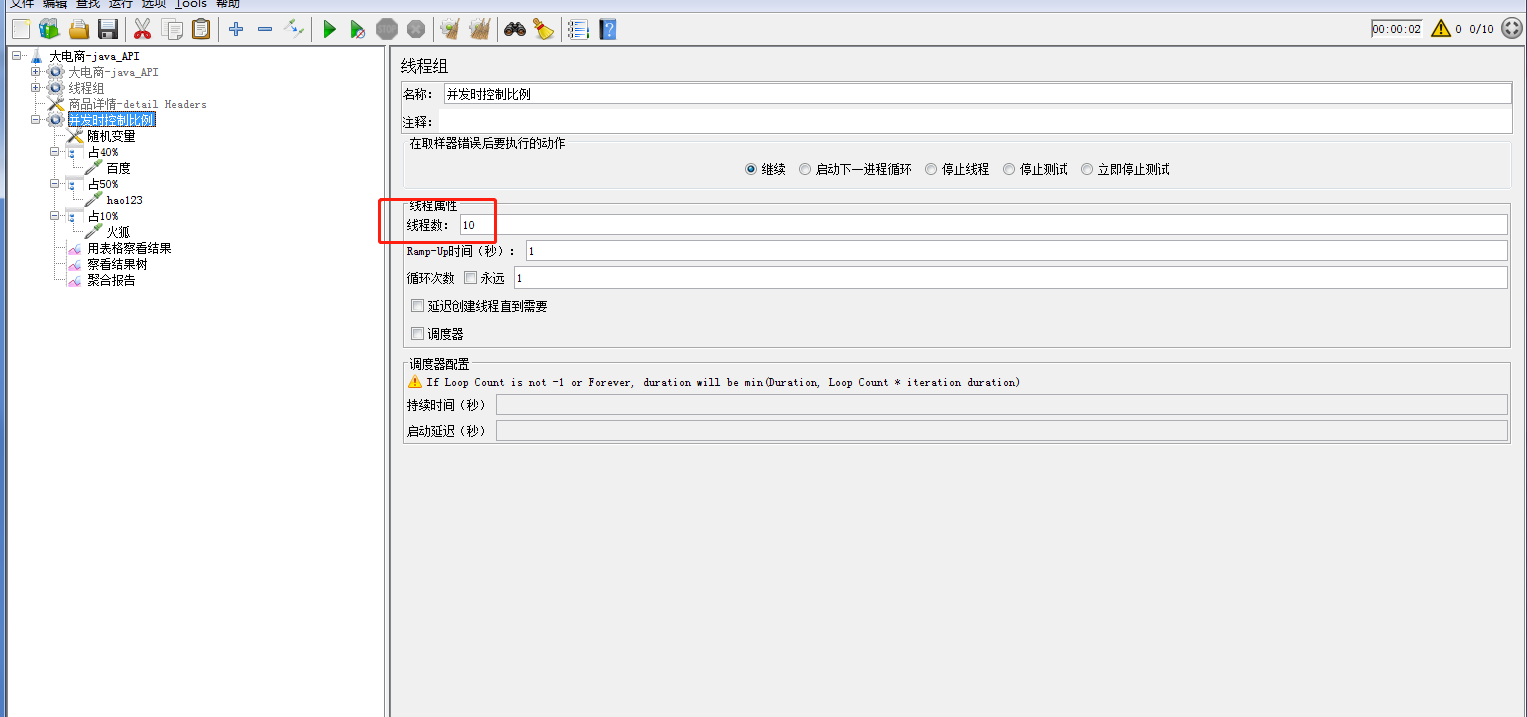Screen dimensions: 1527x717
Task: Collapse all tree nodes with minus icon
Action: 265,29
